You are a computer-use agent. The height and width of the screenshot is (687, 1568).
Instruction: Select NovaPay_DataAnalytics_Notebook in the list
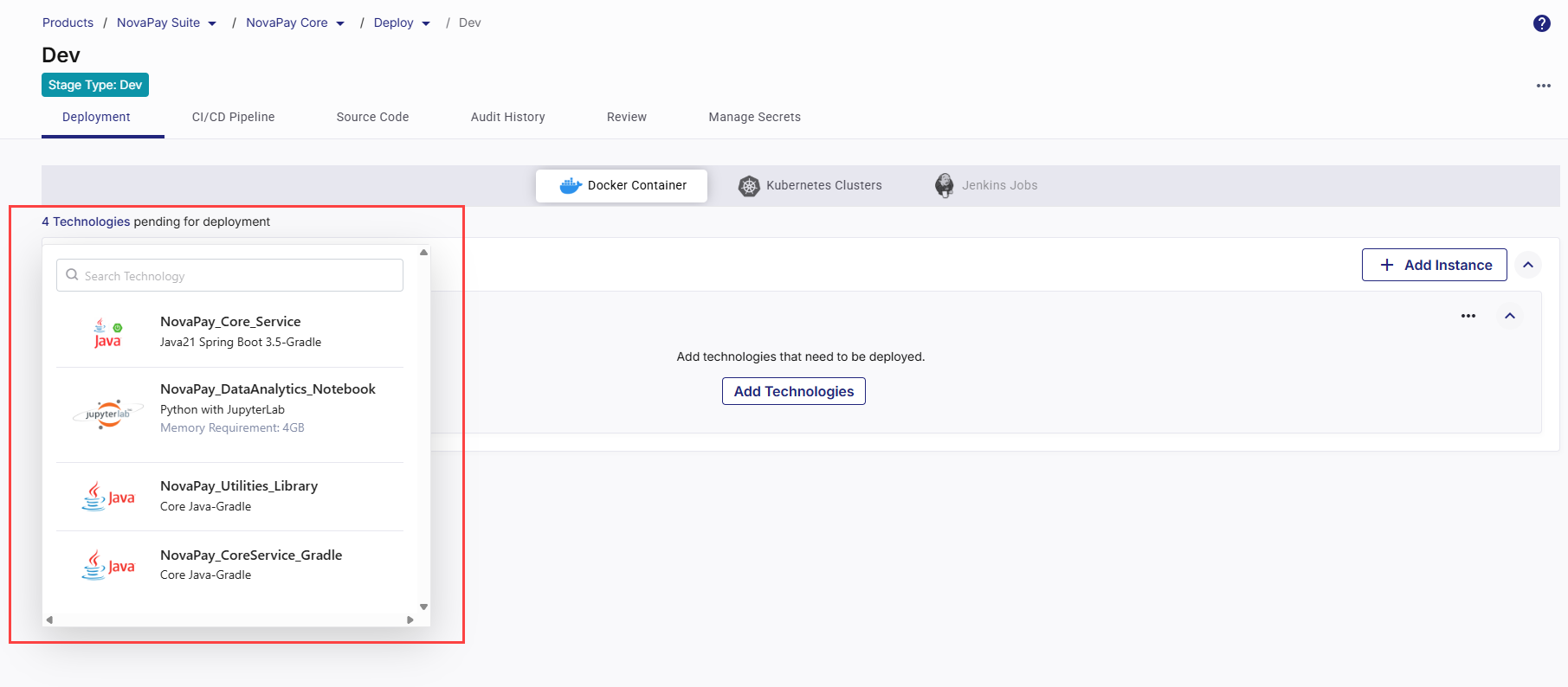[x=229, y=414]
